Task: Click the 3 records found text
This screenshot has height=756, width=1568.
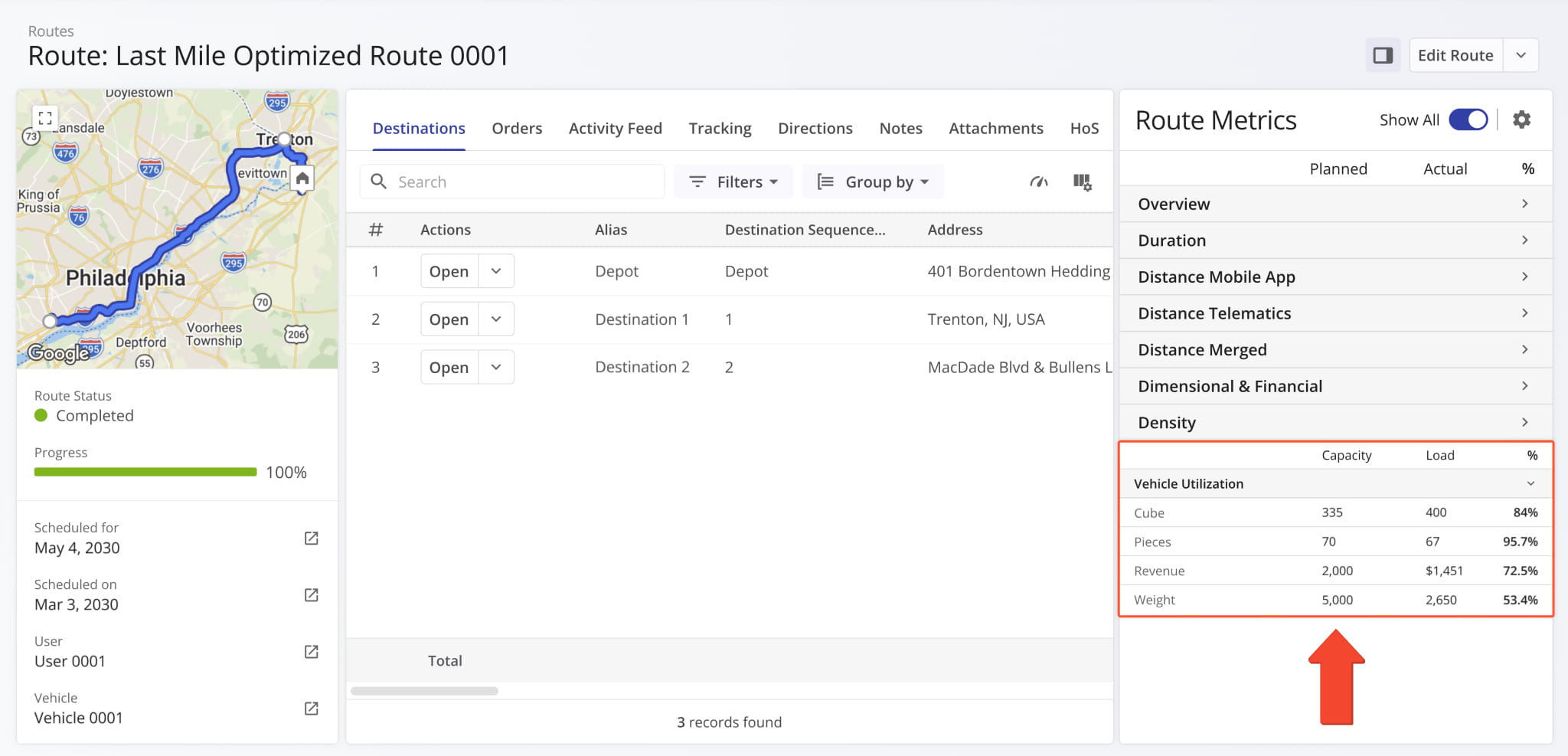Action: 729,722
